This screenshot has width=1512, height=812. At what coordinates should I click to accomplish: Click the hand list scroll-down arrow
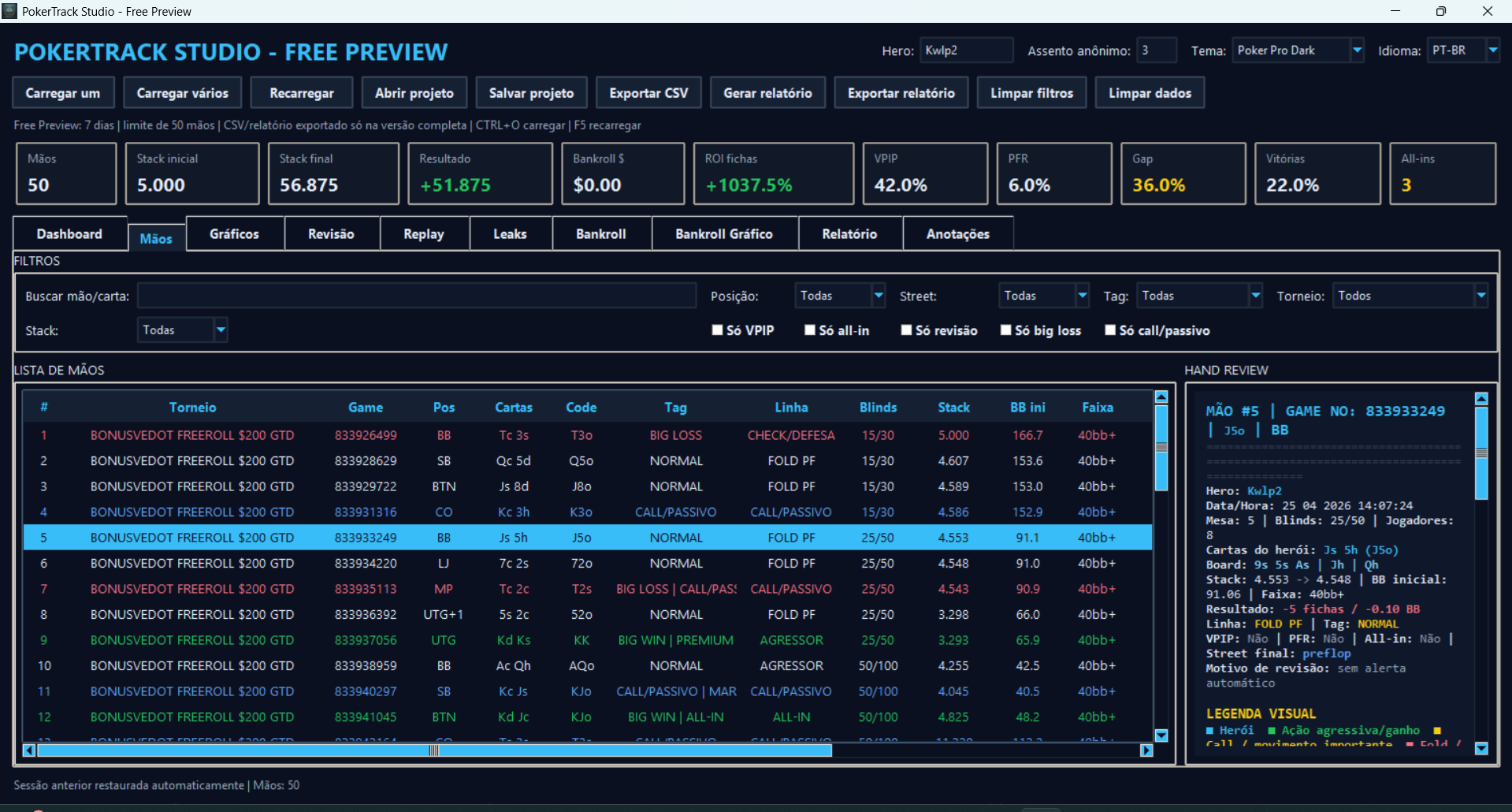pos(1161,736)
